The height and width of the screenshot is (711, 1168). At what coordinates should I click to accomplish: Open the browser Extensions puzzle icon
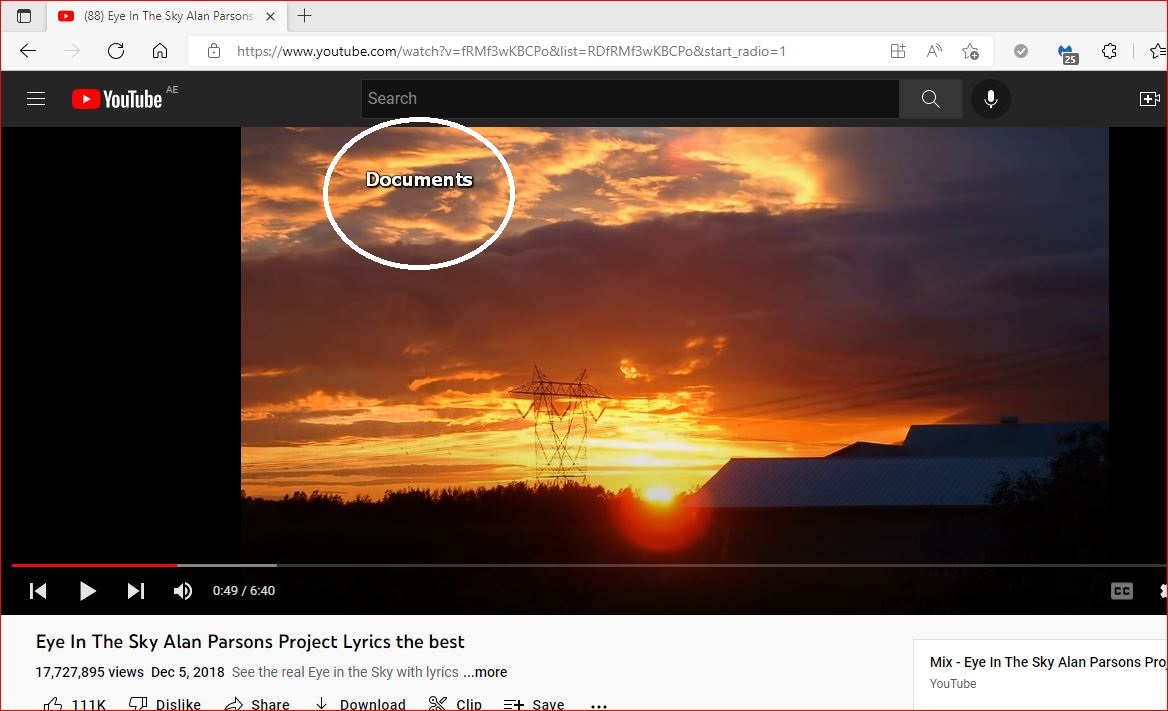pos(1109,51)
